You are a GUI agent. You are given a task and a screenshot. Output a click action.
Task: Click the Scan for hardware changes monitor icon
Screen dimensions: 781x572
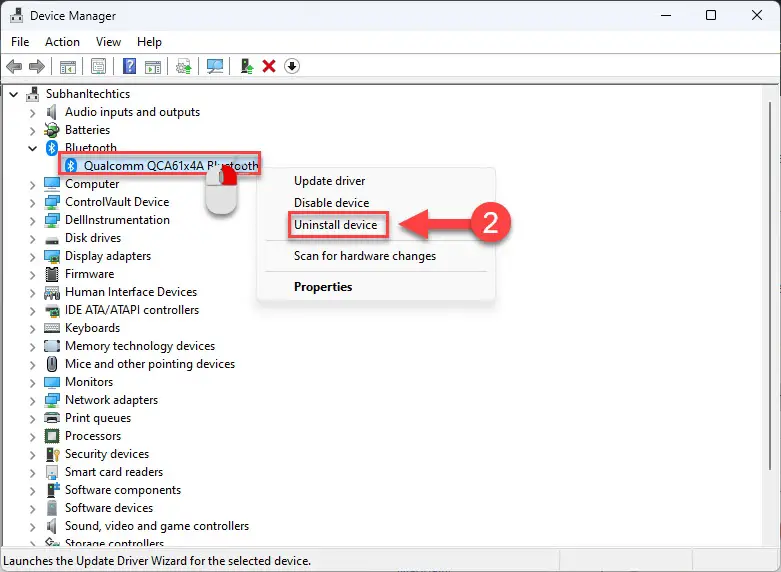[215, 66]
